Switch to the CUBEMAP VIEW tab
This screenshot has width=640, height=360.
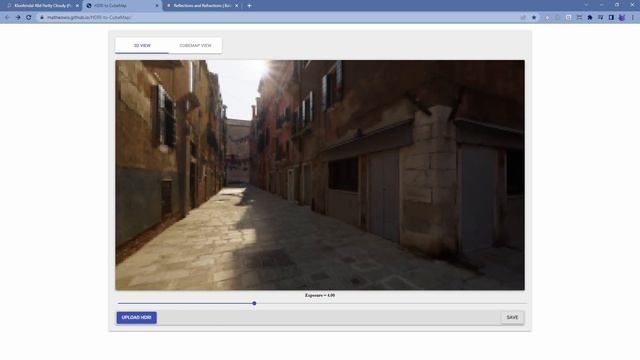point(196,46)
